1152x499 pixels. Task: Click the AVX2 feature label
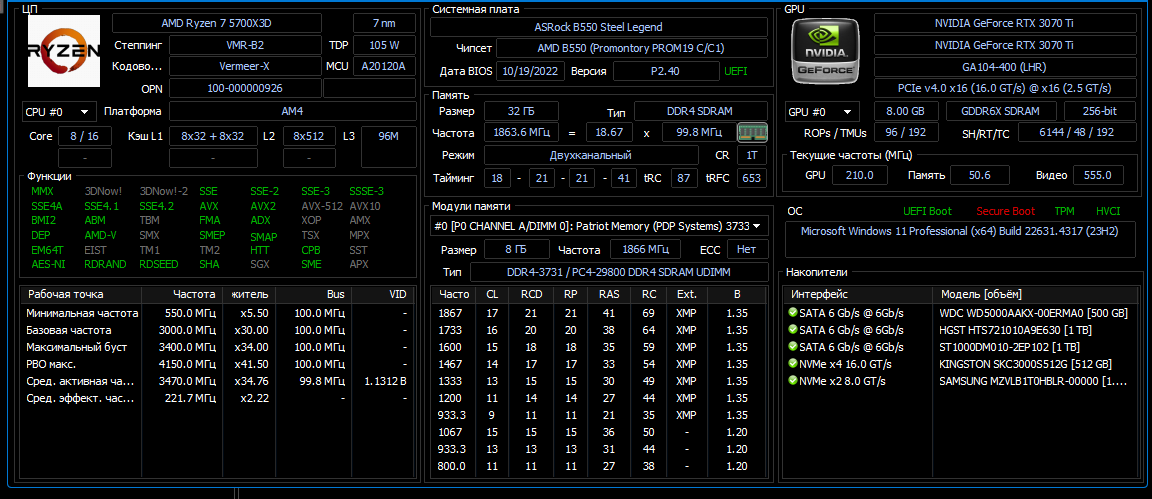coord(263,207)
